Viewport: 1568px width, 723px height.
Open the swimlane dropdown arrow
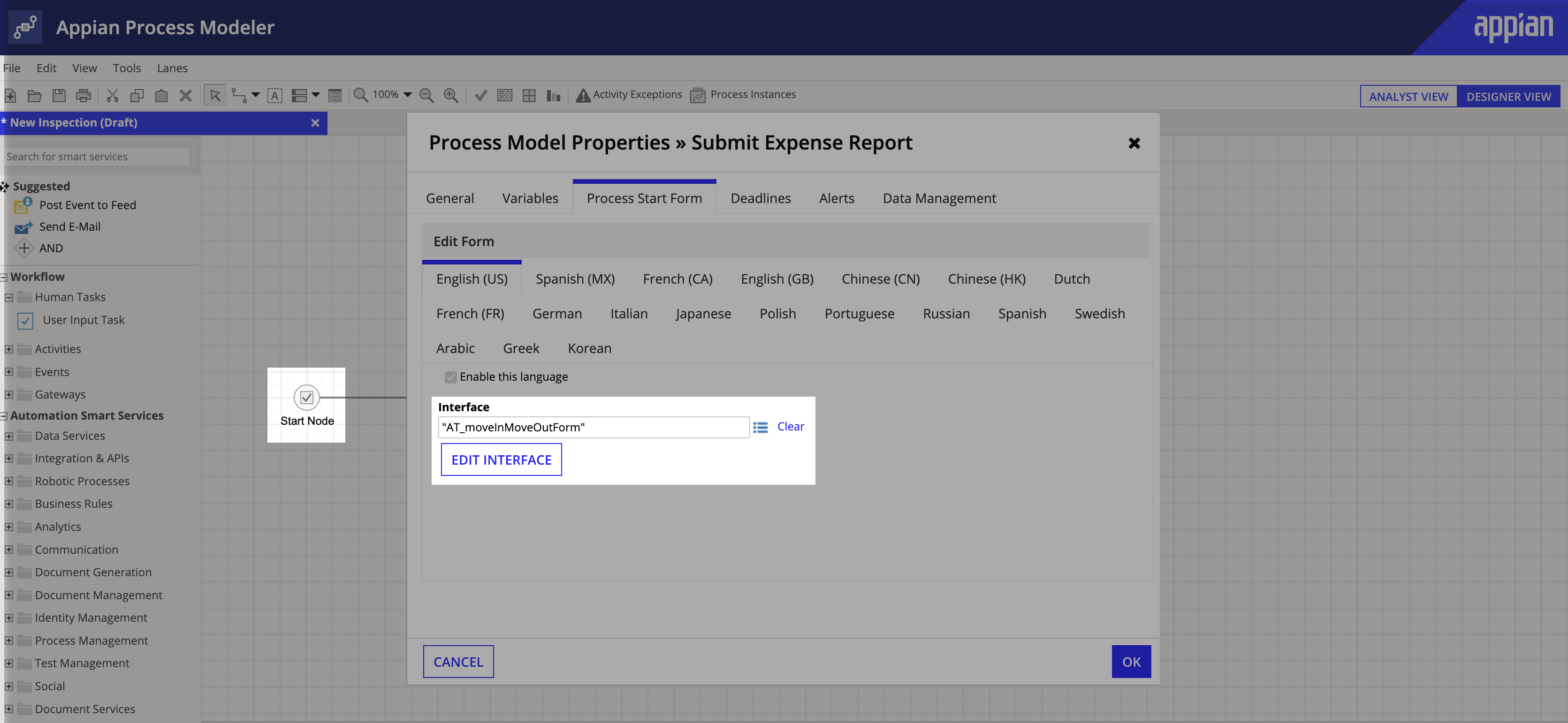tap(315, 95)
